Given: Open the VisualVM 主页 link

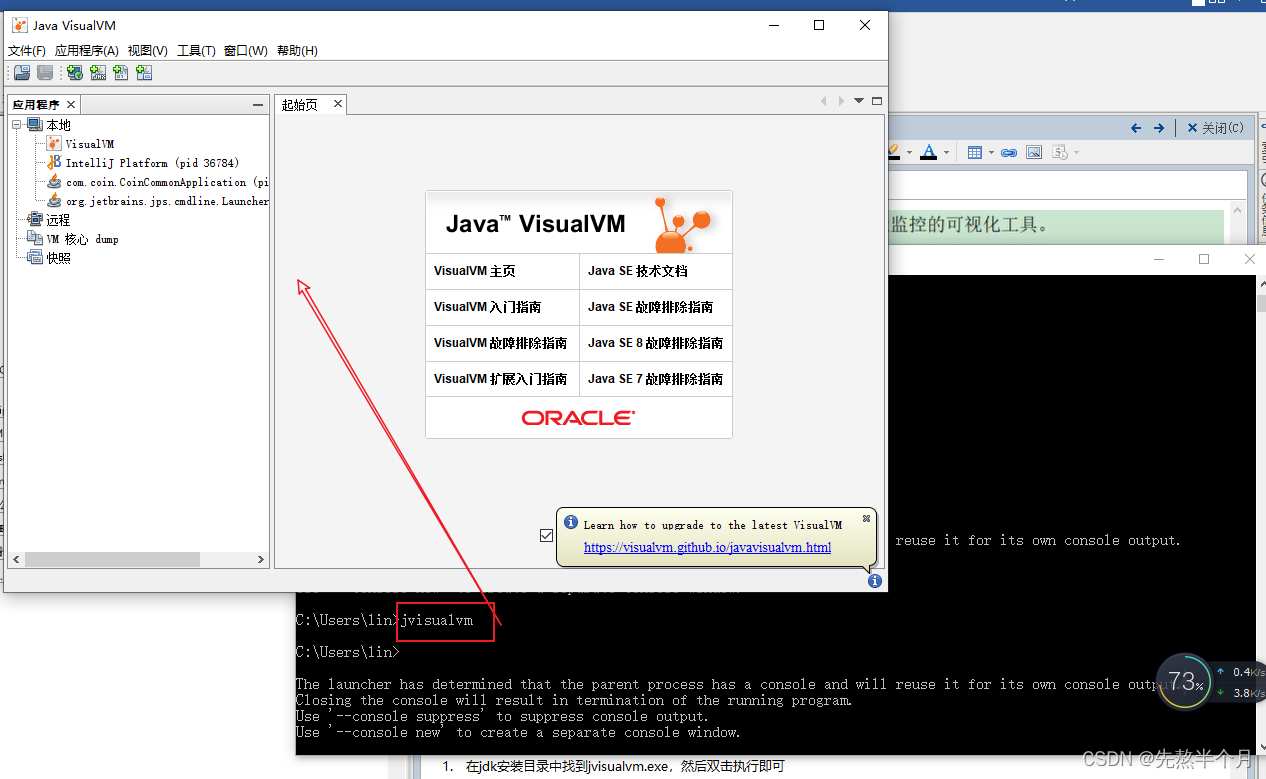Looking at the screenshot, I should (475, 271).
